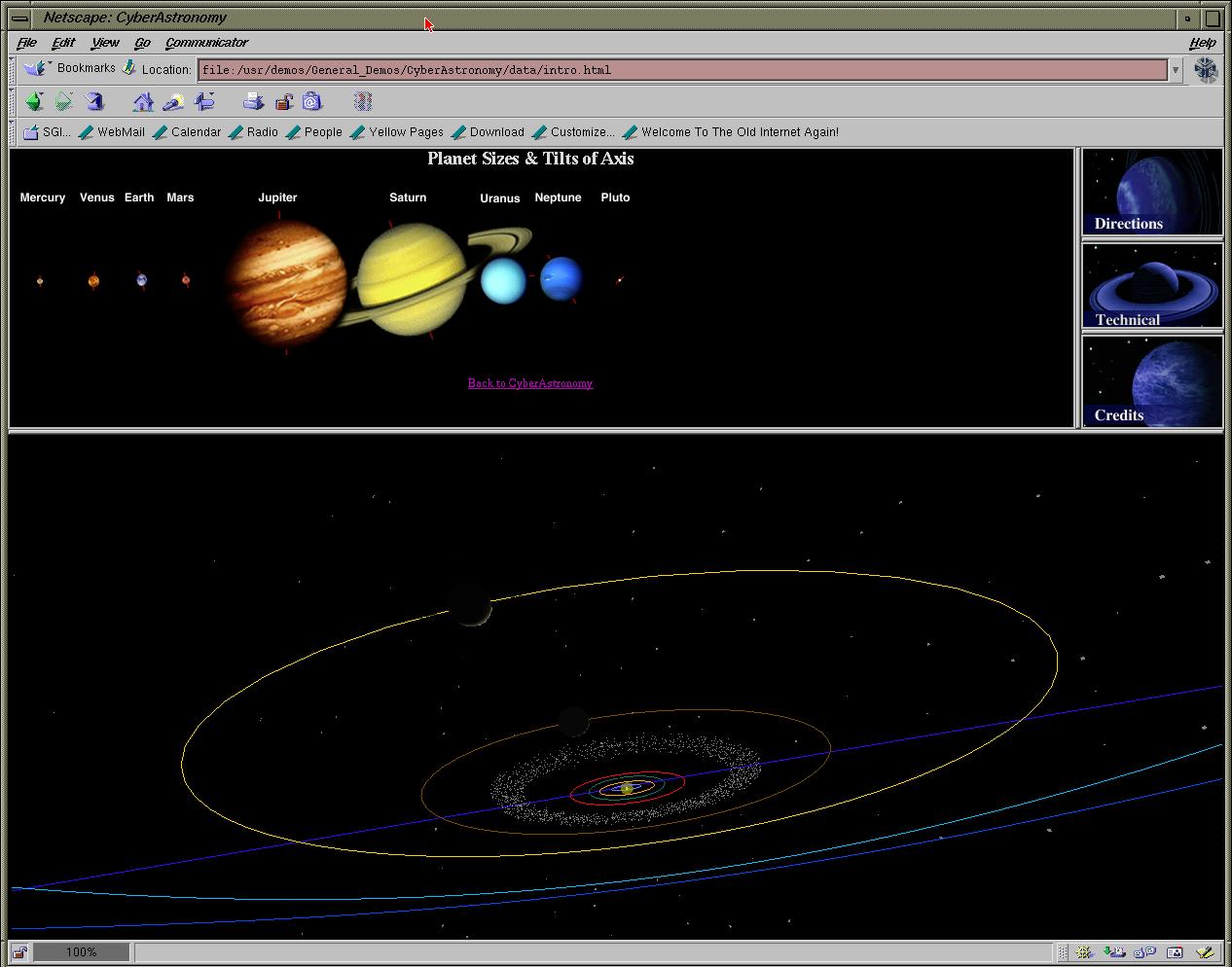Image resolution: width=1232 pixels, height=967 pixels.
Task: Open Security info via the padlock toolbar icon
Action: 283,101
